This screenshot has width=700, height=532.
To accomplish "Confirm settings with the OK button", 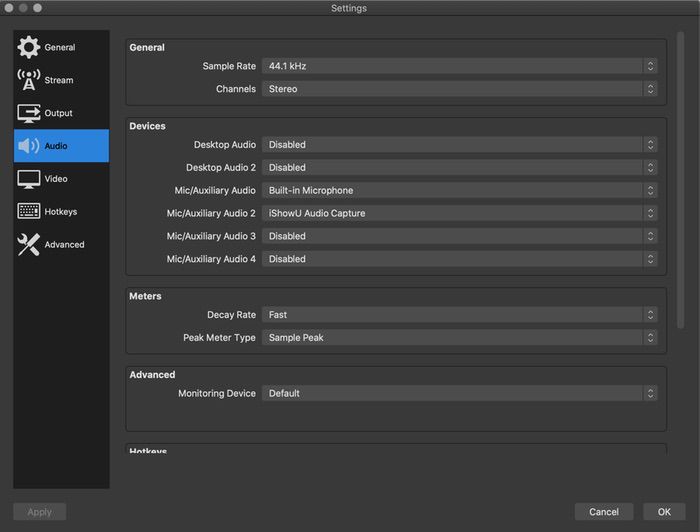I will pyautogui.click(x=664, y=512).
